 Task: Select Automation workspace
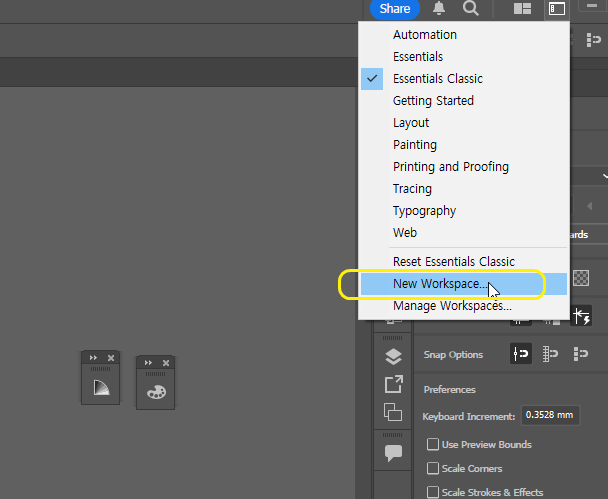[x=464, y=35]
